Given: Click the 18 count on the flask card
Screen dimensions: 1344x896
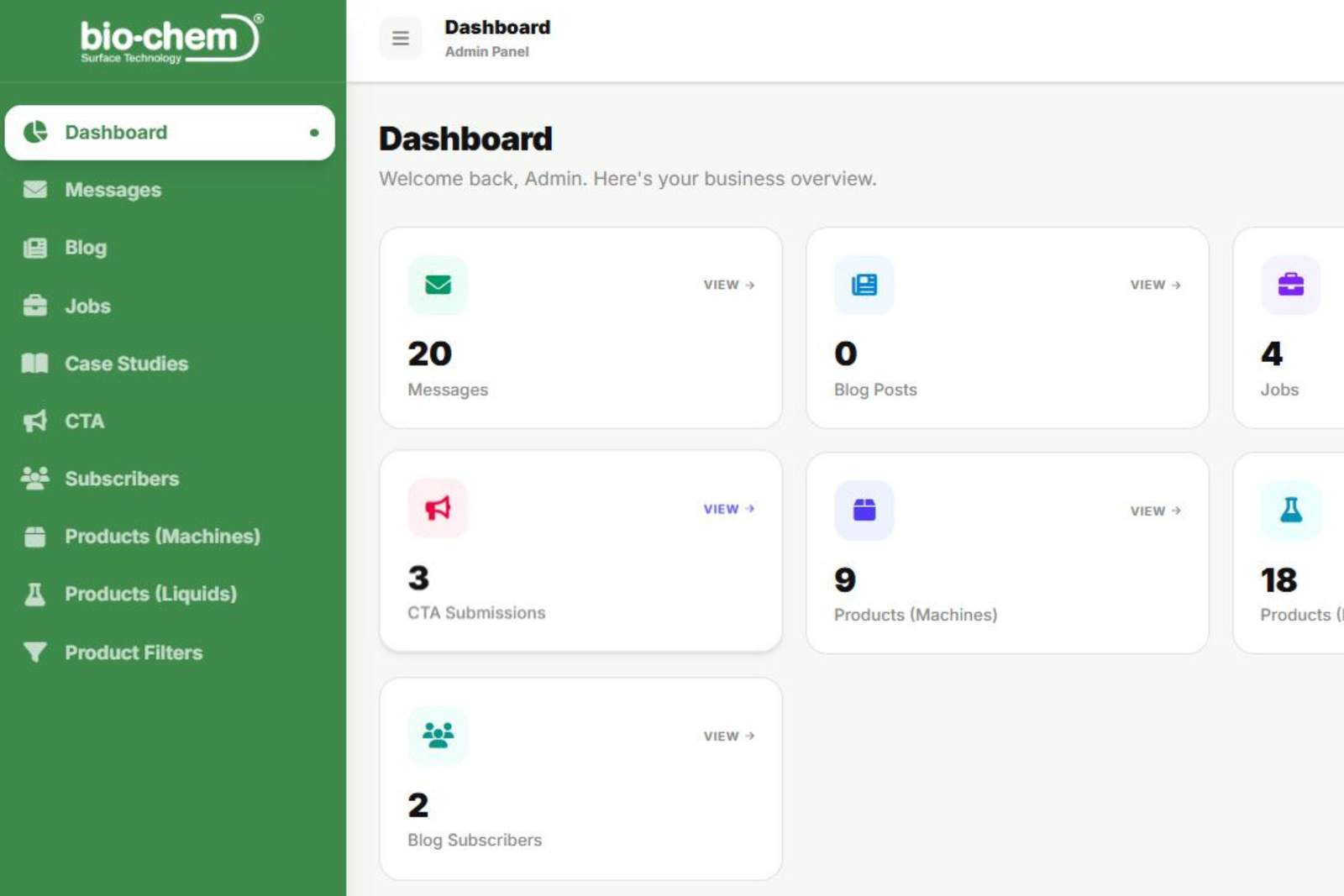Looking at the screenshot, I should 1279,579.
